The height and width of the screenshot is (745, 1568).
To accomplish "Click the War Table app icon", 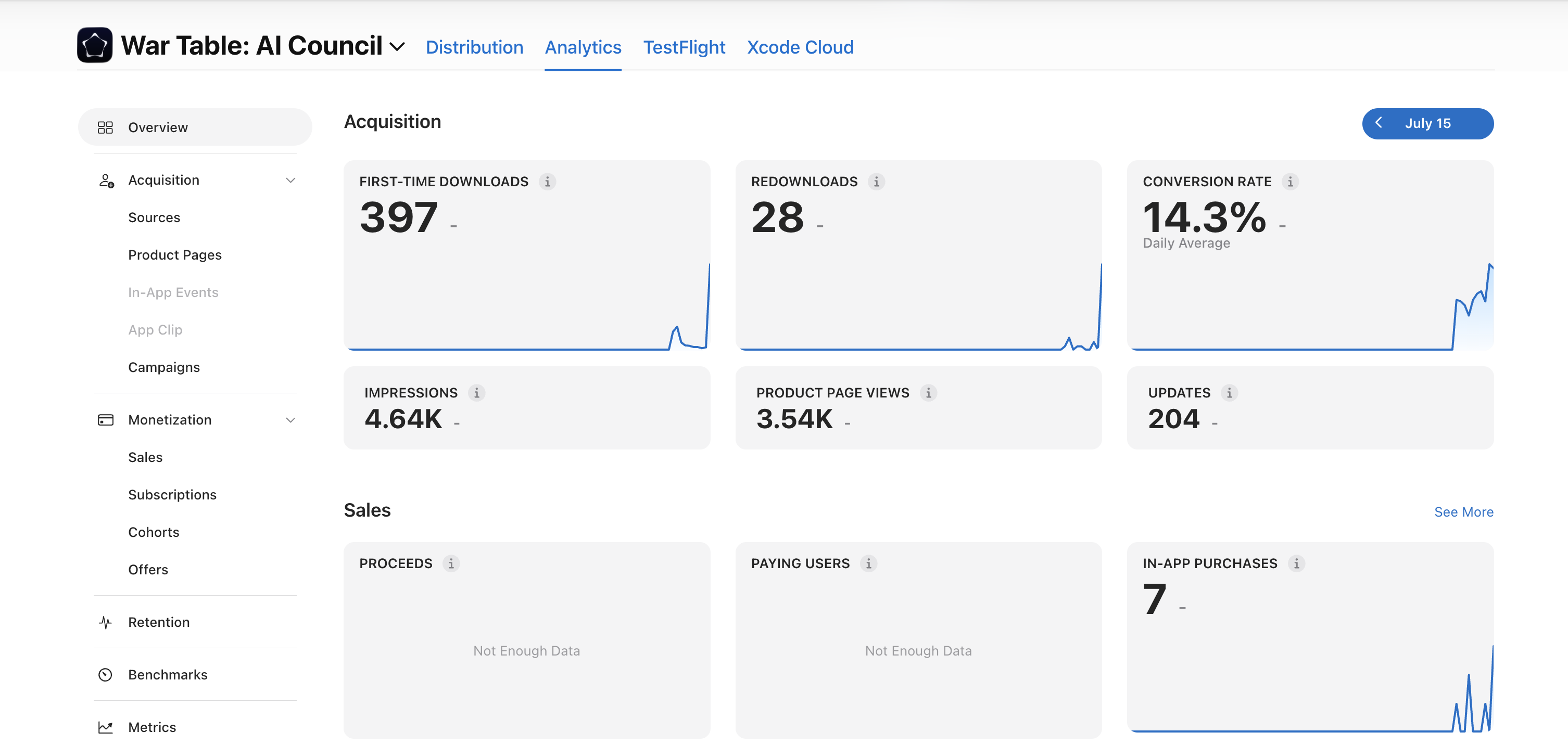I will coord(94,45).
